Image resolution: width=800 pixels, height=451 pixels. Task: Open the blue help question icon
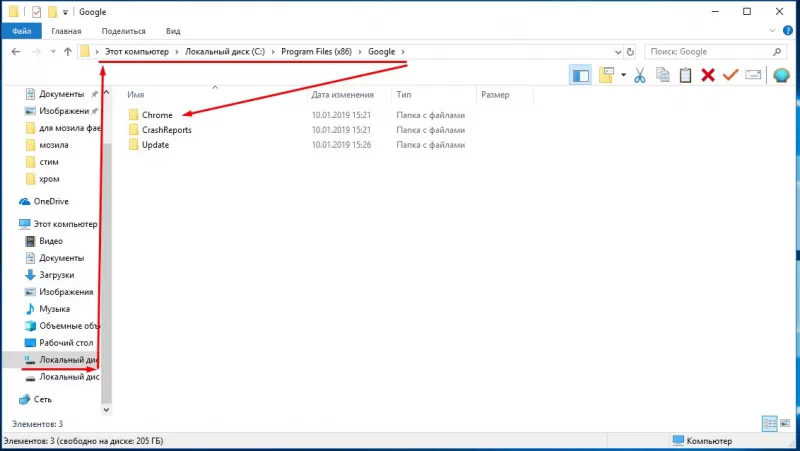click(788, 31)
